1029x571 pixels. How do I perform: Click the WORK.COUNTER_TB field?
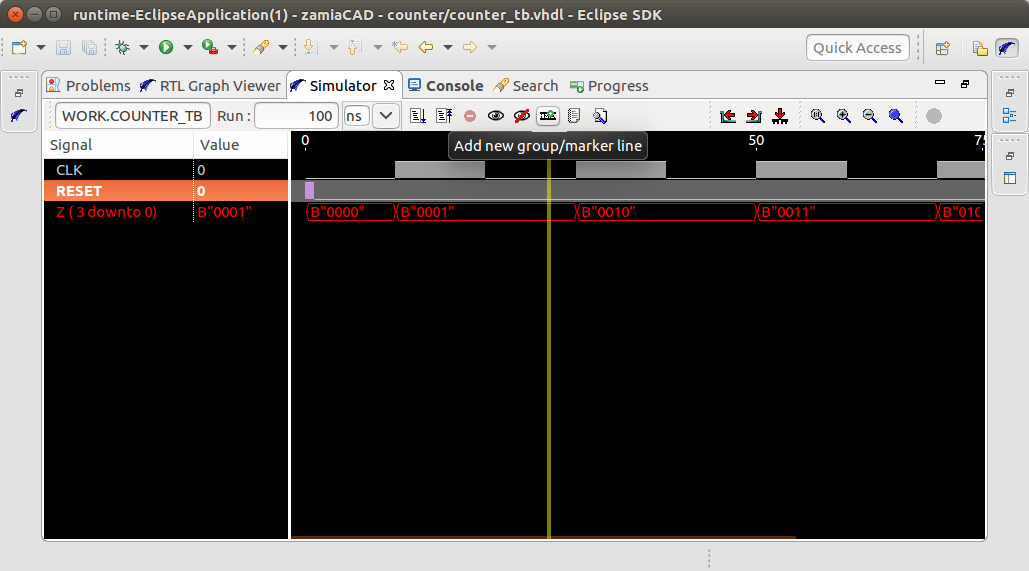(x=133, y=116)
